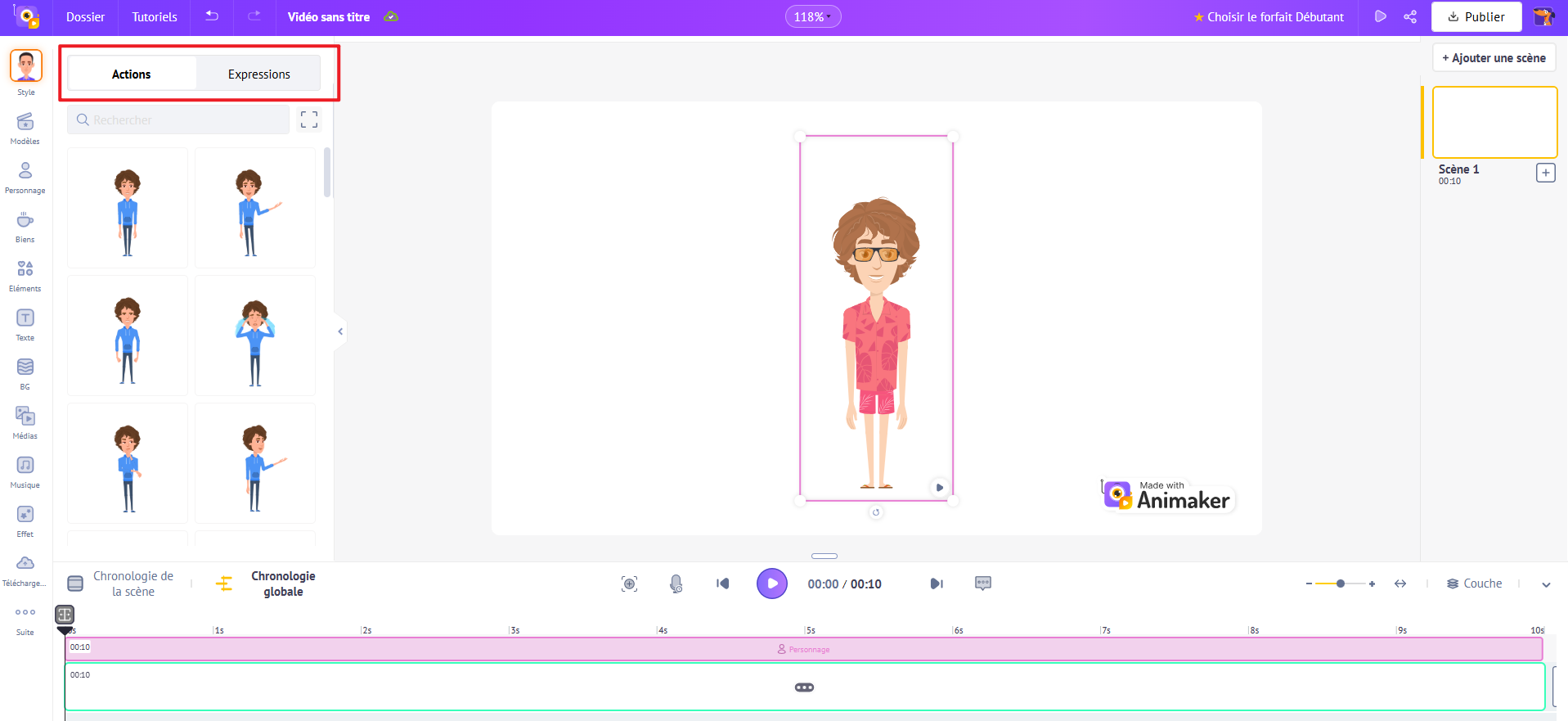Click the scene track options dots
The width and height of the screenshot is (1568, 721).
(805, 687)
